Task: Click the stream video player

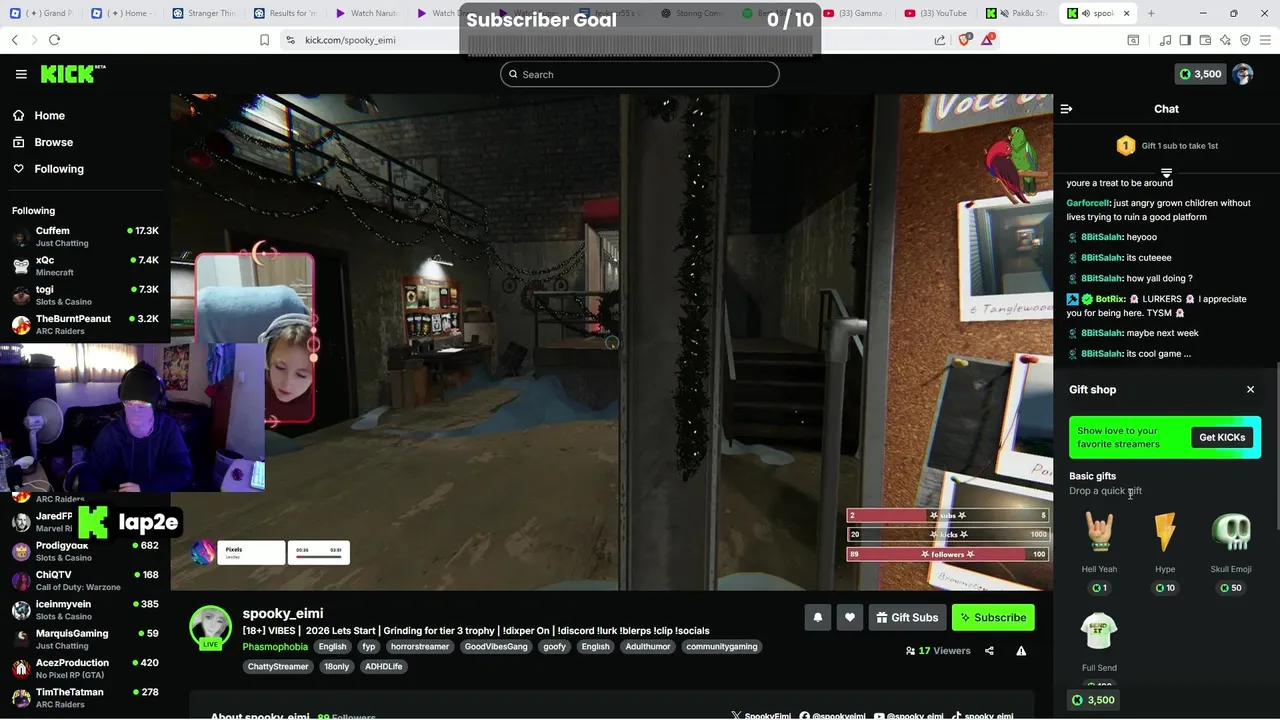Action: (x=611, y=342)
